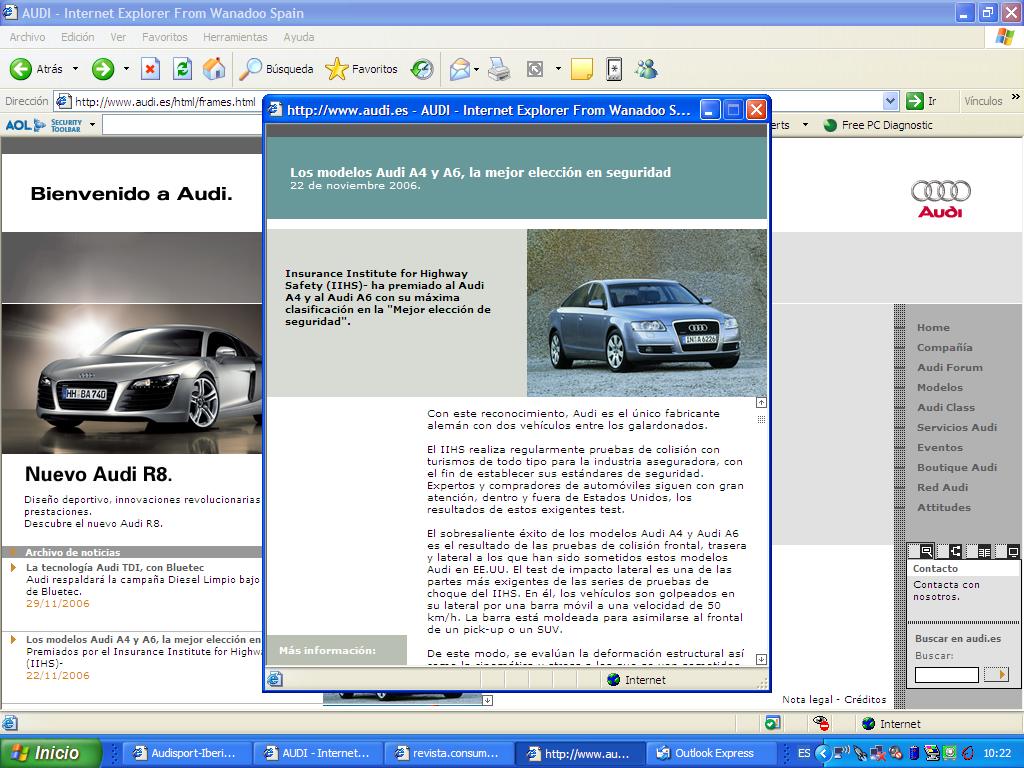
Task: Click the AOL Security Toolbar logo
Action: (44, 125)
